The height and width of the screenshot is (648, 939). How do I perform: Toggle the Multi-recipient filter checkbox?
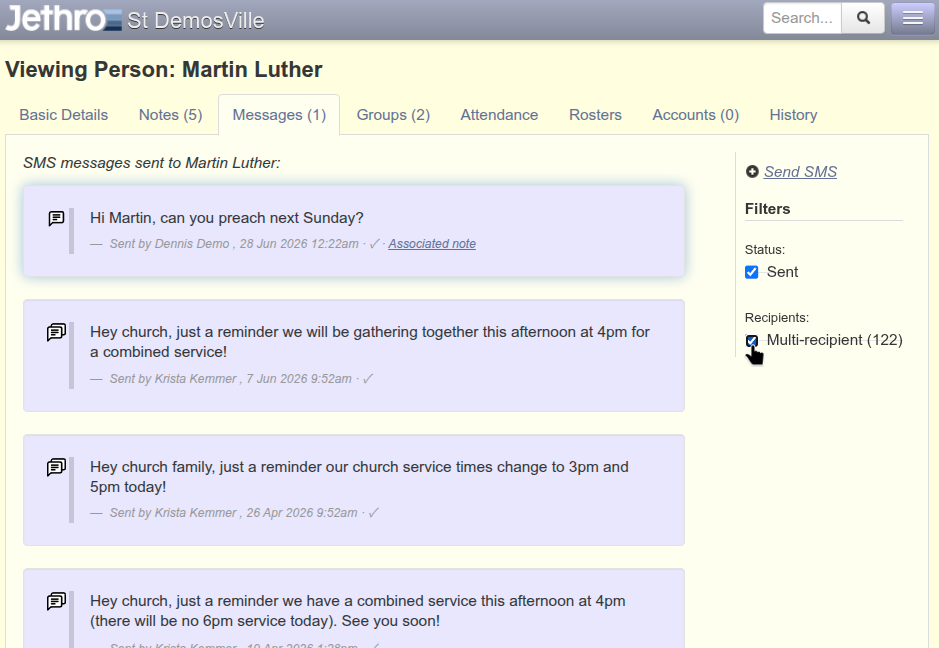(x=752, y=341)
